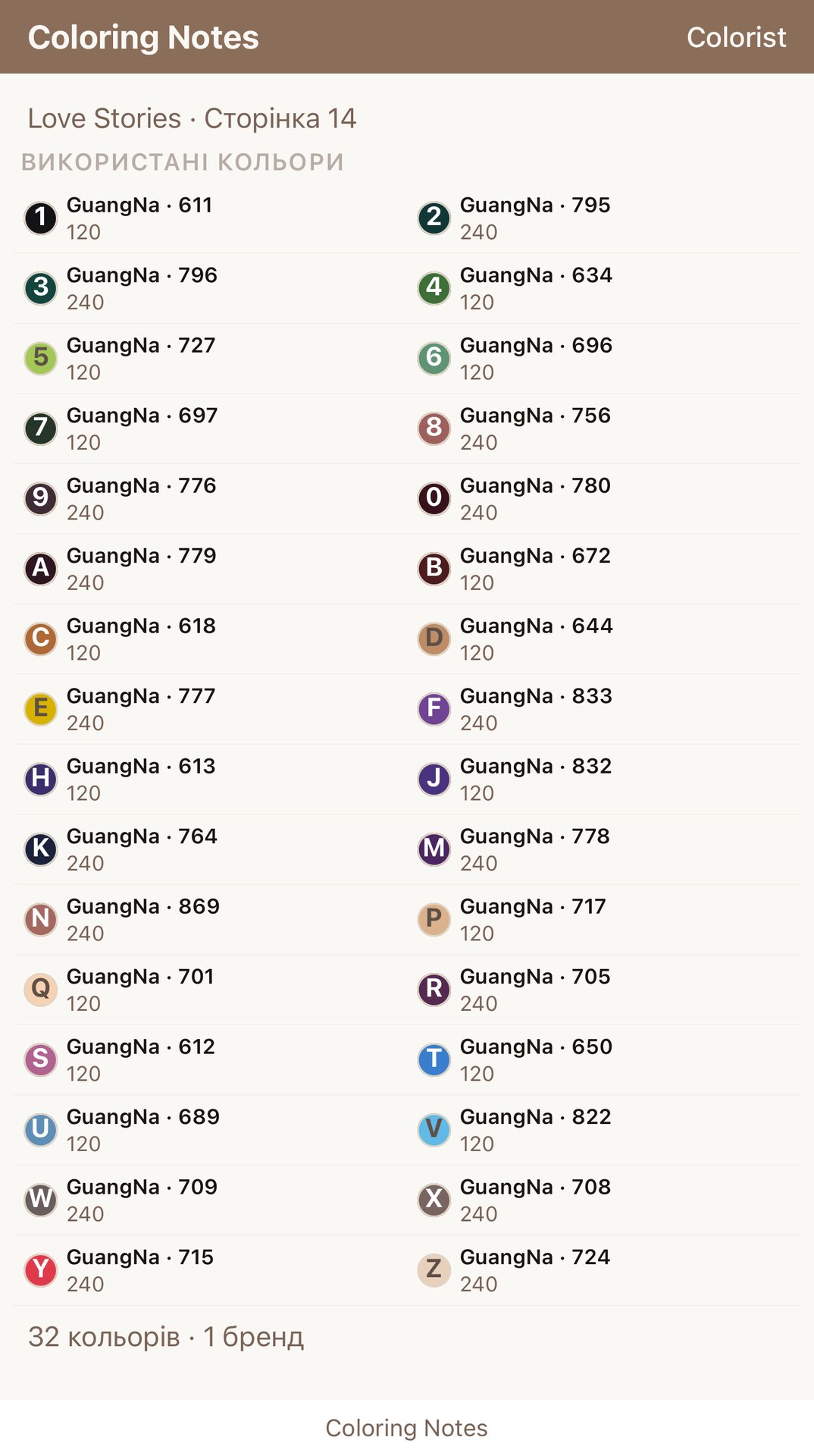Tap the orange-brown swatch labeled C
This screenshot has height=1456, width=814.
[x=41, y=639]
